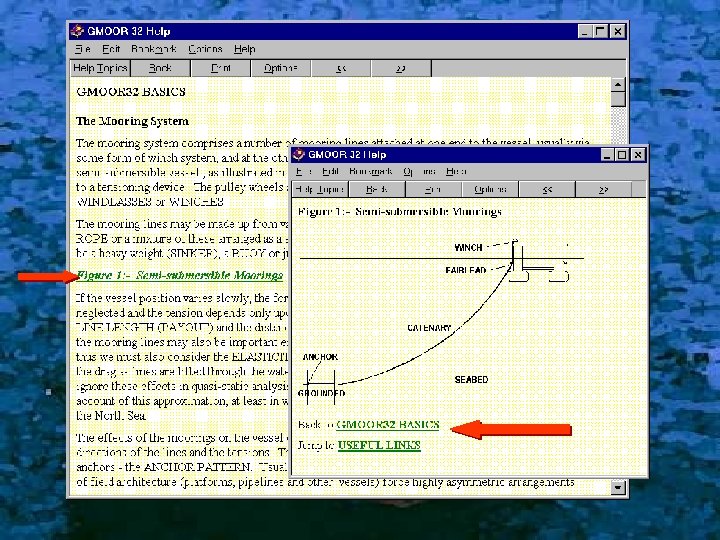This screenshot has width=720, height=540.
Task: Click CATENARY label in the diagram
Action: click(x=429, y=328)
